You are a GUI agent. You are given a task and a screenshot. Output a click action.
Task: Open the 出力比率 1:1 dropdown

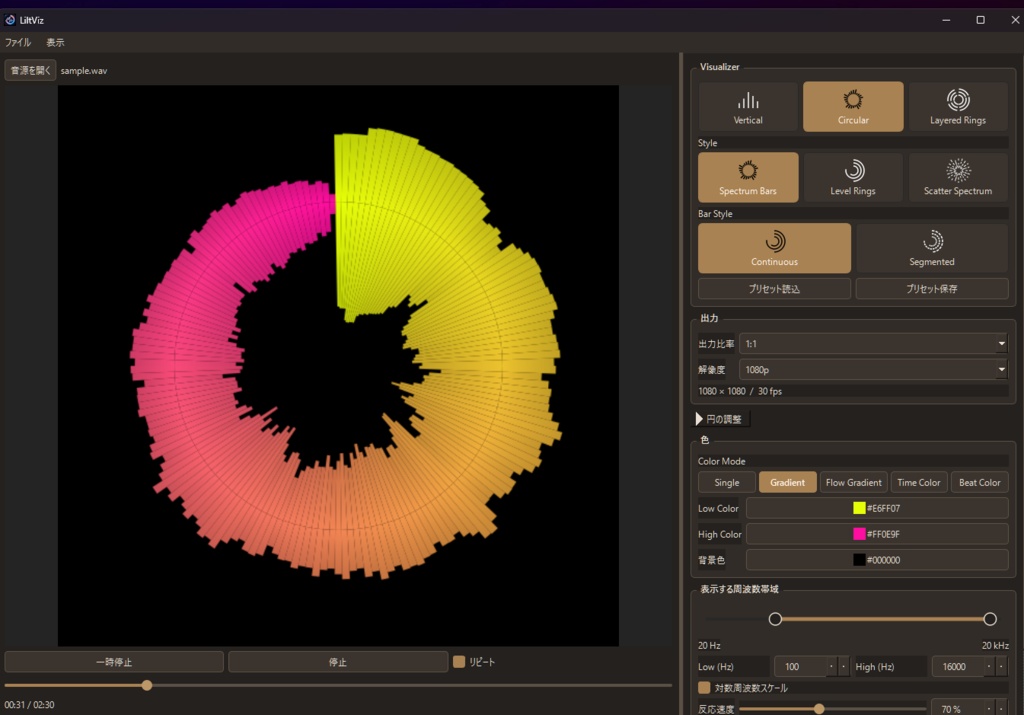[874, 343]
